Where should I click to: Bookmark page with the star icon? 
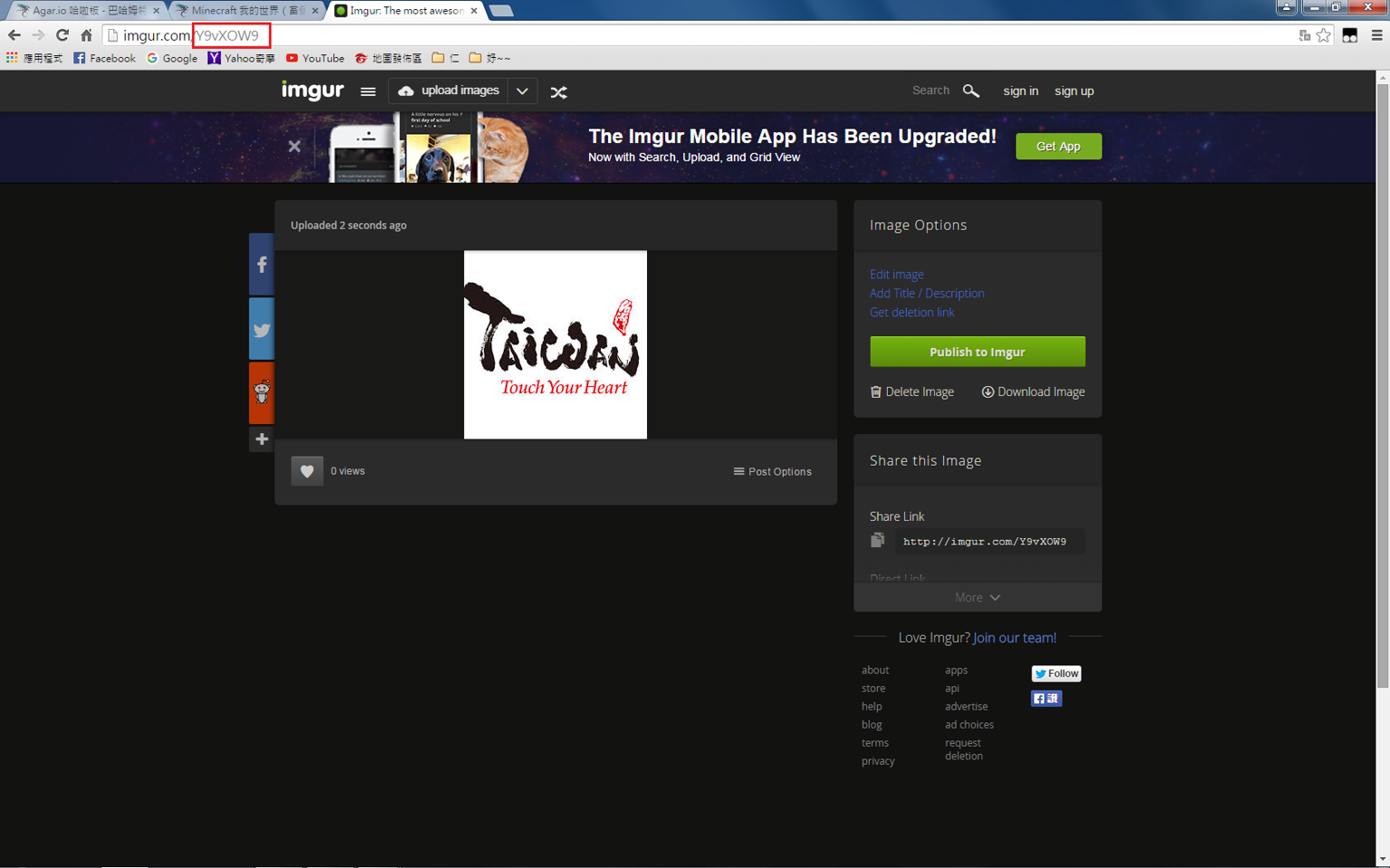point(1324,35)
